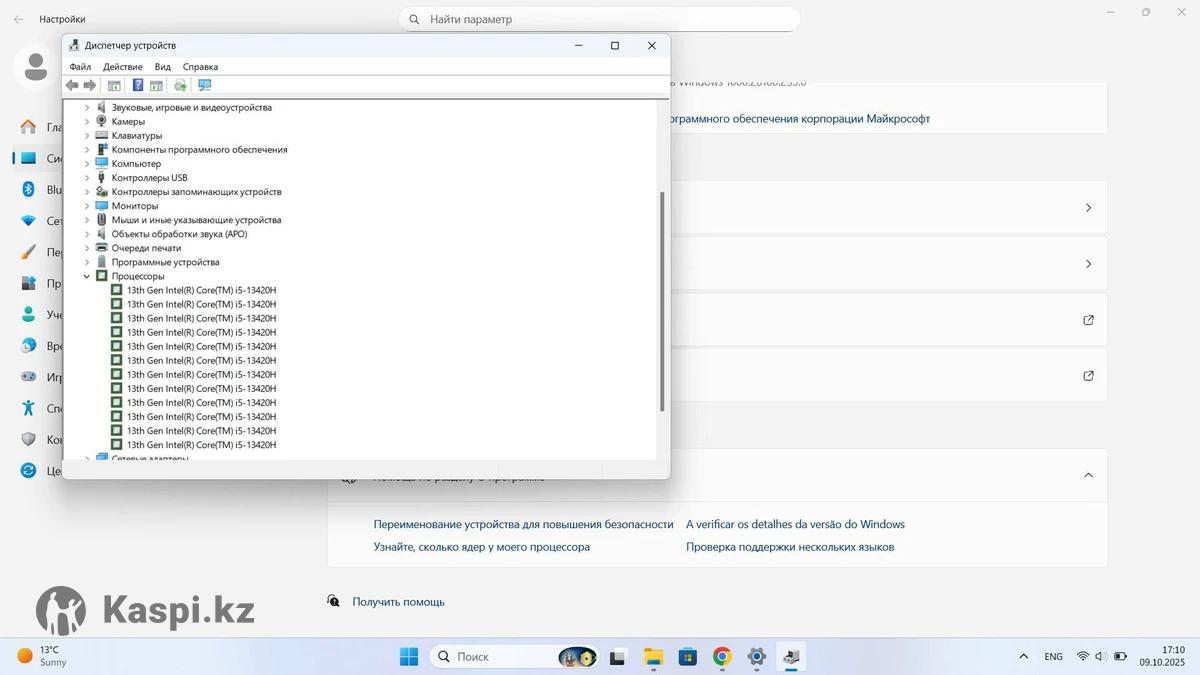Select the first i5-13420H processor entry
This screenshot has width=1200, height=675.
tap(201, 290)
